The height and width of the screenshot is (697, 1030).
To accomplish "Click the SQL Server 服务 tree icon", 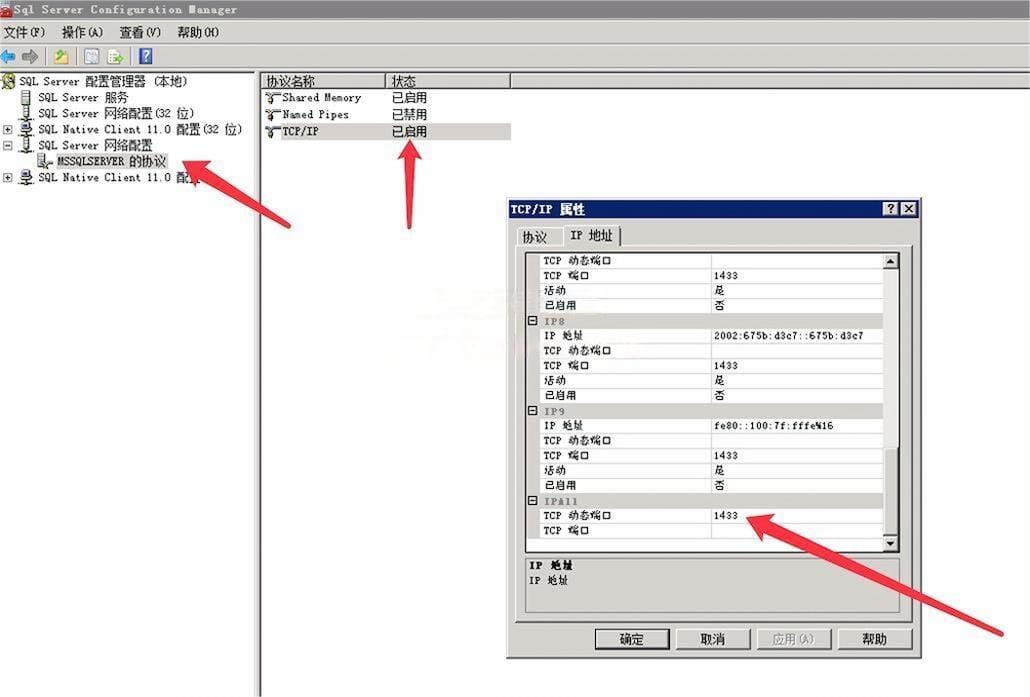I will point(26,98).
